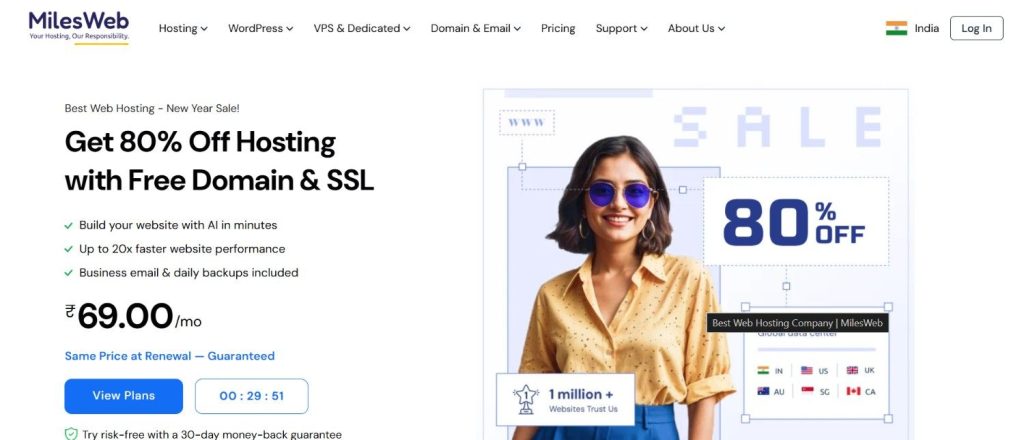Expand the About Us menu
The image size is (1024, 440).
point(696,28)
